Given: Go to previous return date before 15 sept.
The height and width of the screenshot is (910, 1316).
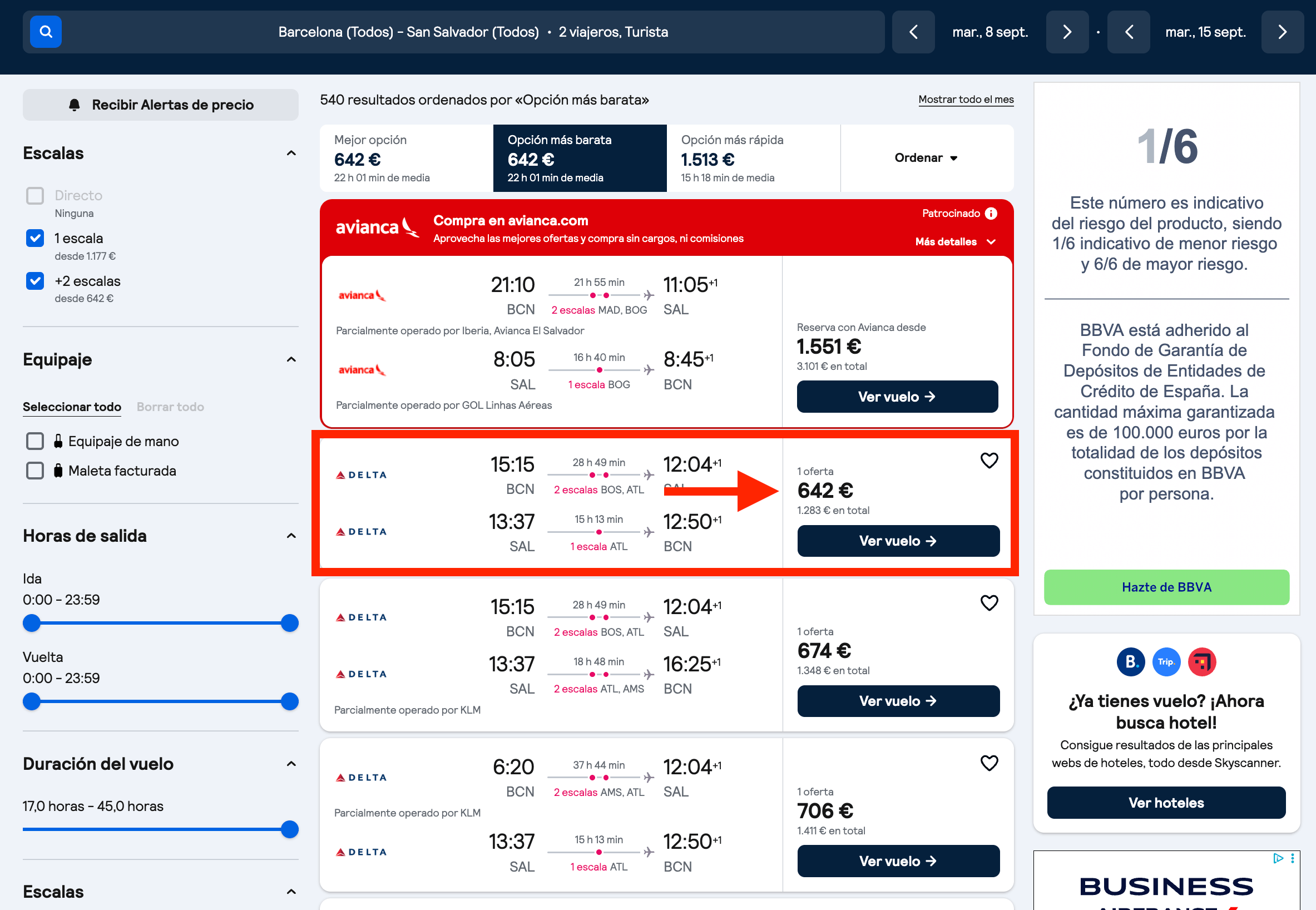Looking at the screenshot, I should point(1129,32).
